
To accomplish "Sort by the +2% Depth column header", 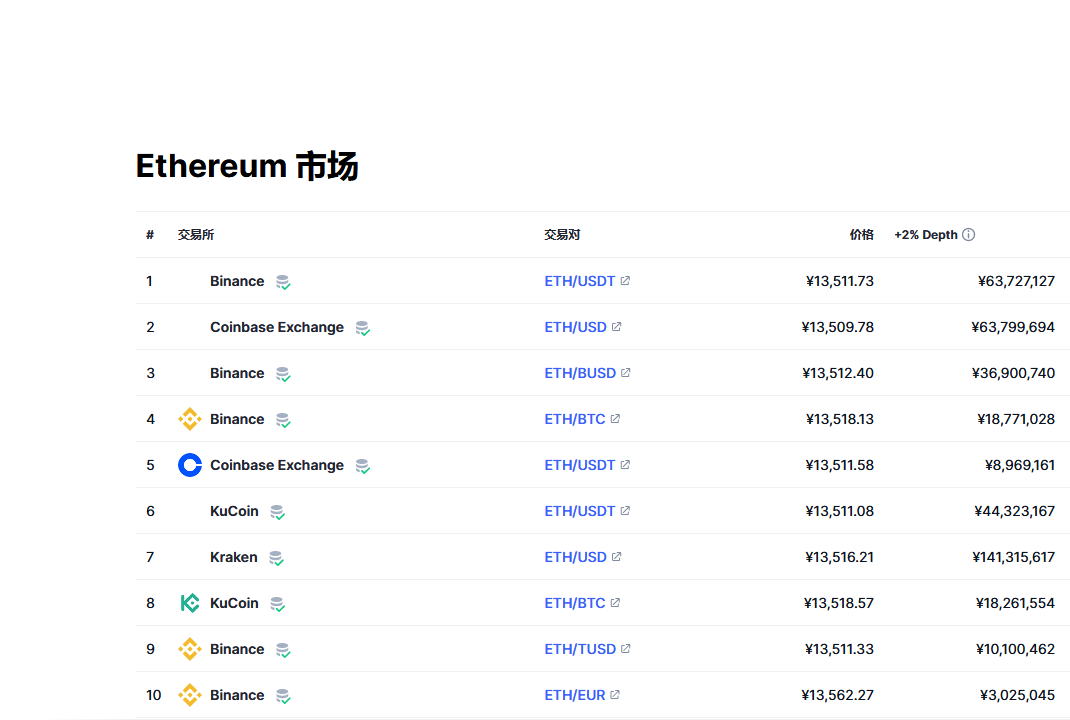I will coord(925,235).
